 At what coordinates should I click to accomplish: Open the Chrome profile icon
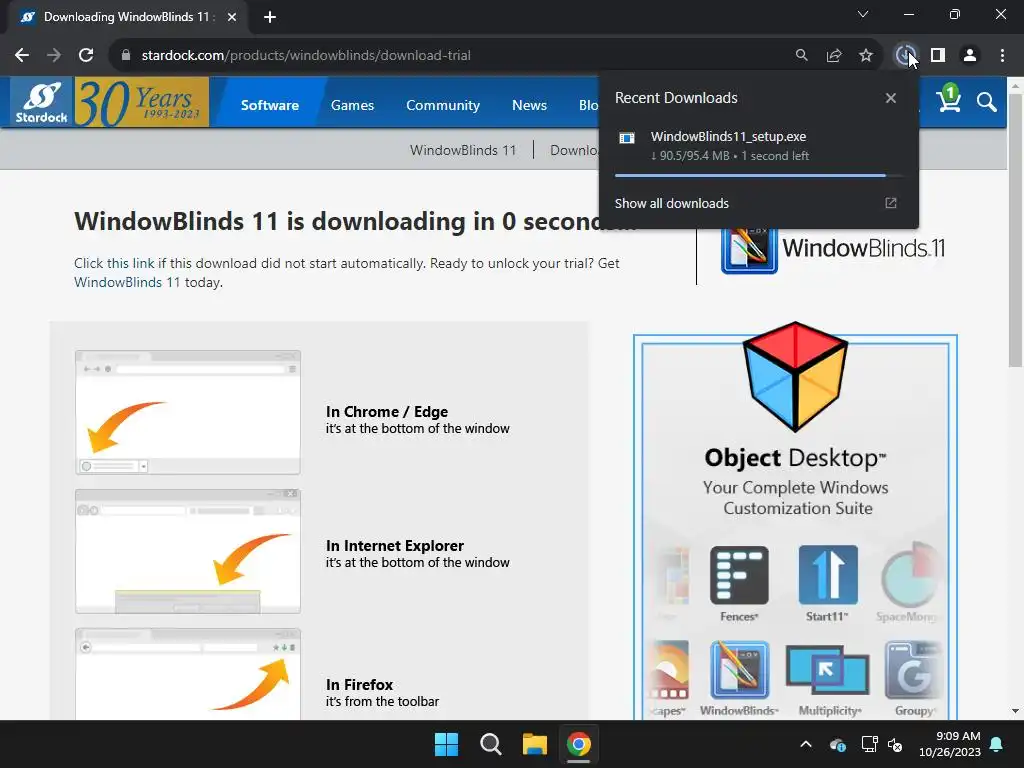(x=970, y=56)
